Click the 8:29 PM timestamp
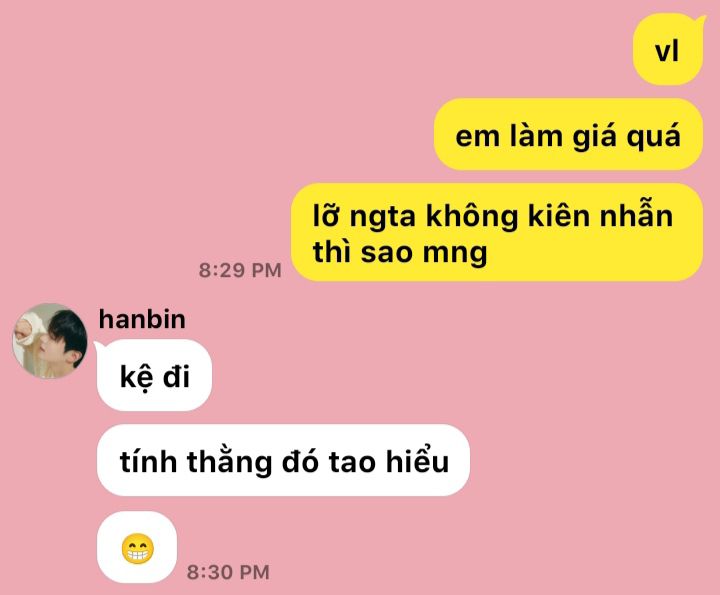The image size is (720, 595). pos(240,270)
